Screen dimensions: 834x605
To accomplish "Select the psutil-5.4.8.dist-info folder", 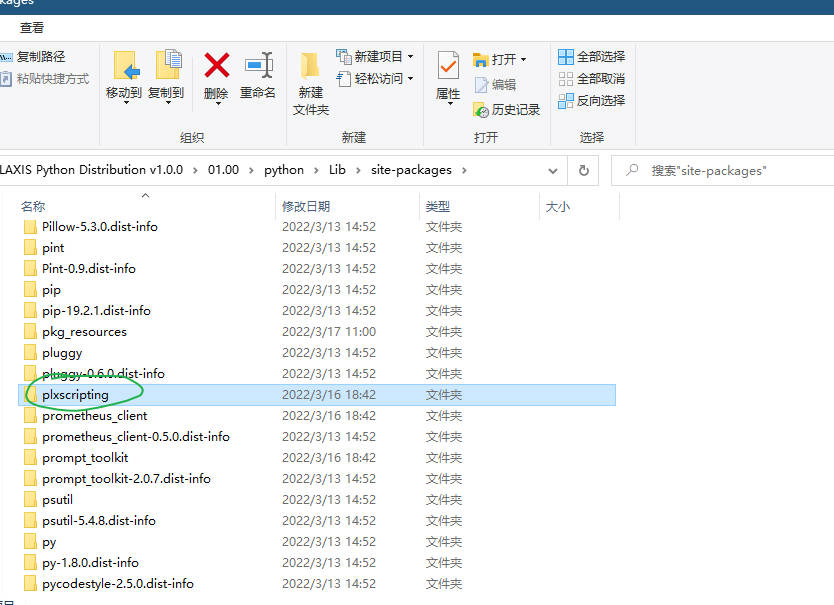I will [99, 520].
